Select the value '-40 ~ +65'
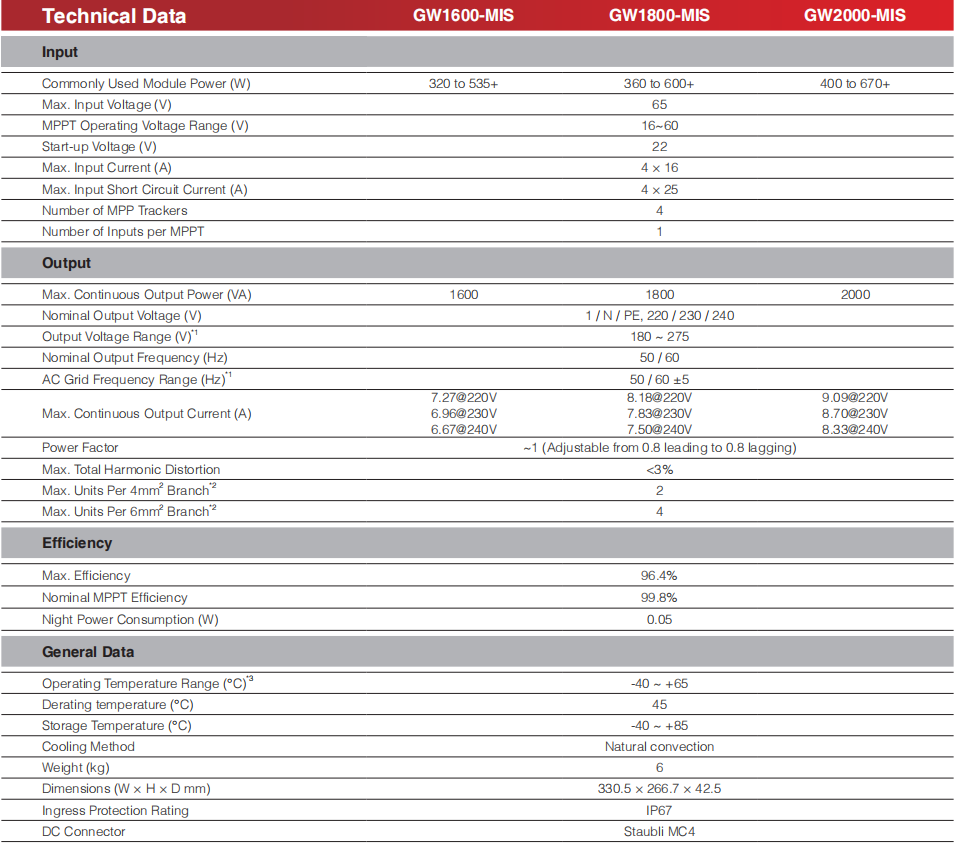Viewport: 957px width, 845px height. 659,684
